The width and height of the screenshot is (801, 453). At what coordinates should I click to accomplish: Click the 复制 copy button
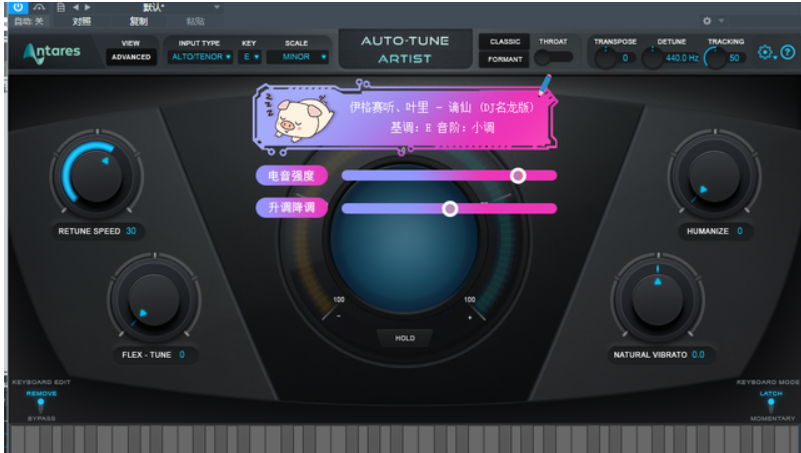click(x=138, y=21)
